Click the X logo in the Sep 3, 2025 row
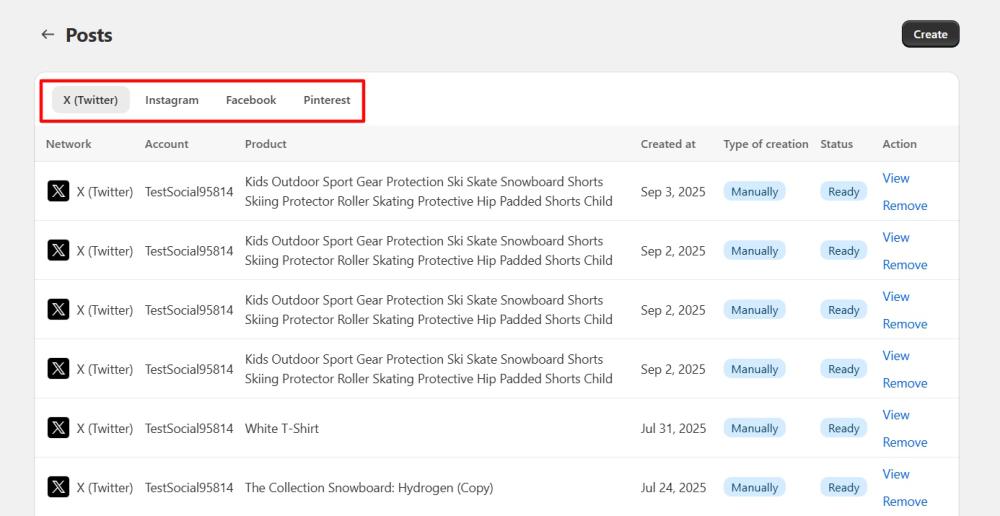Screen dimensions: 1000x516 [59, 191]
